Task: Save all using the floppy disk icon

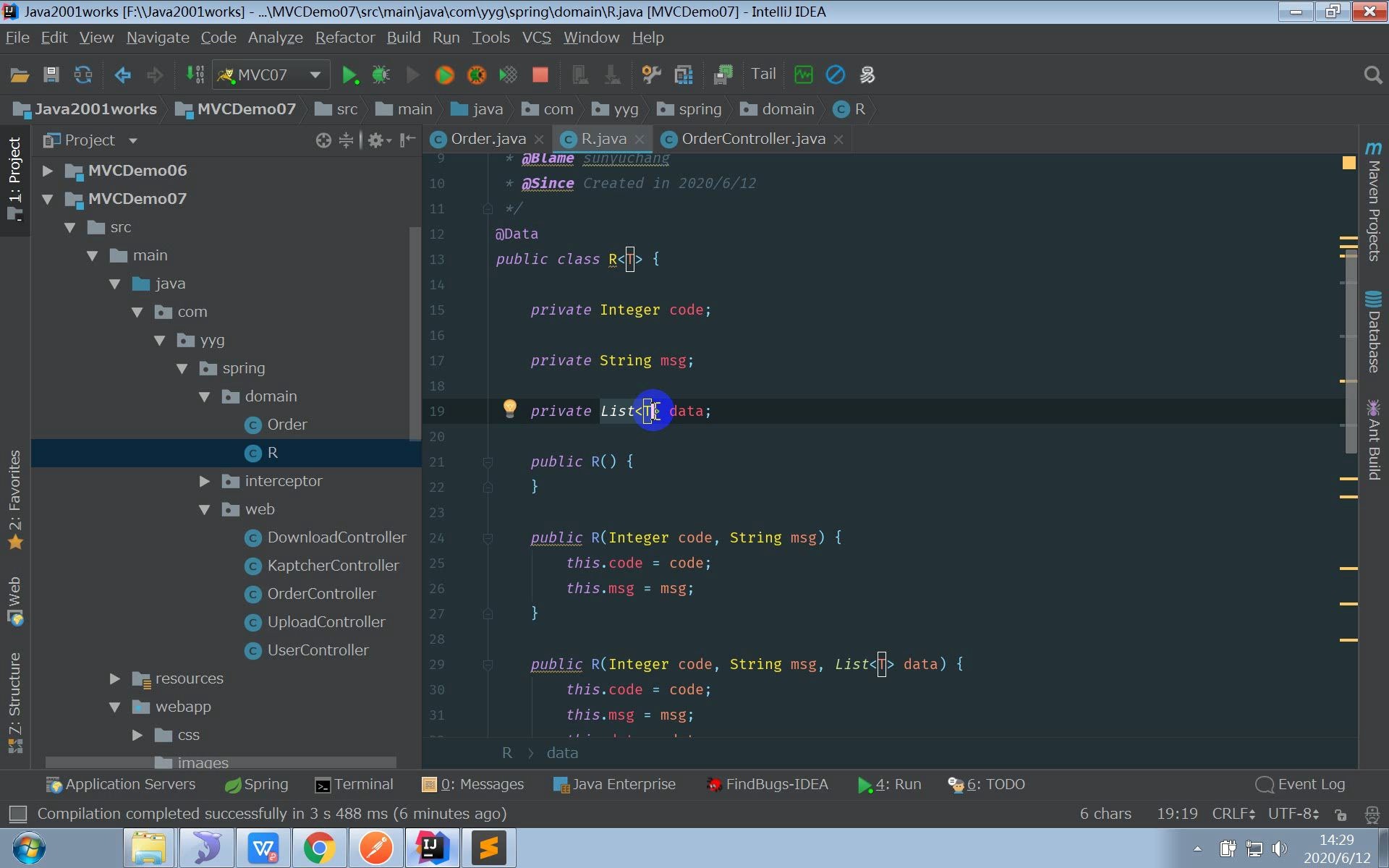Action: pyautogui.click(x=51, y=75)
